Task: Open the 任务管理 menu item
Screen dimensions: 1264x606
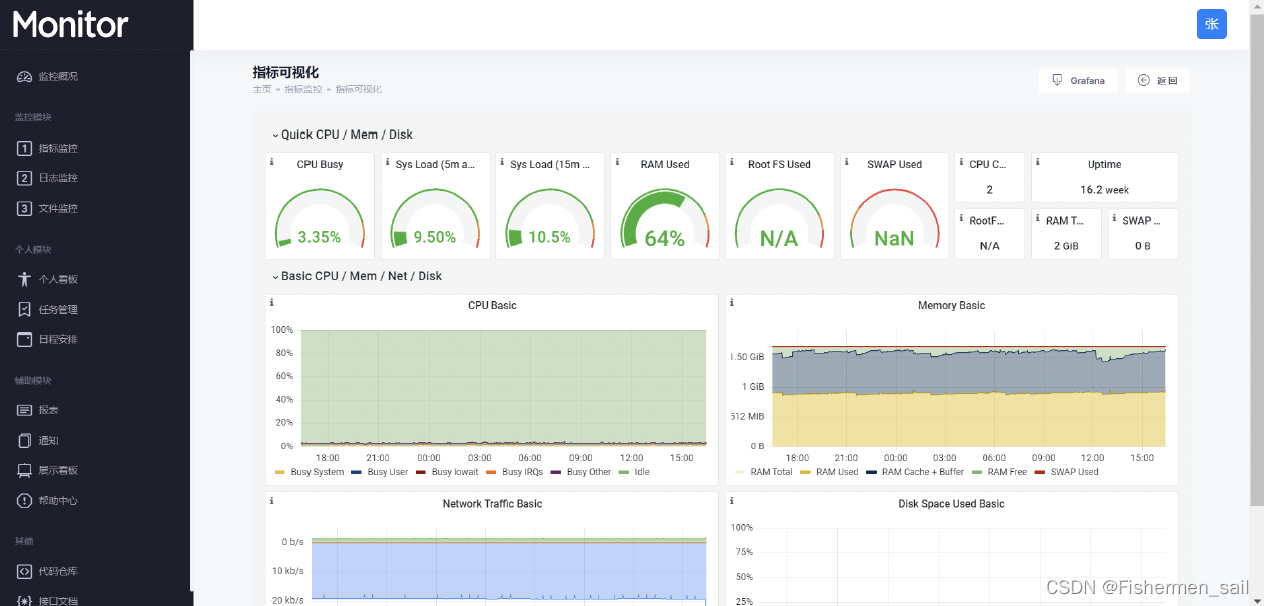Action: coord(58,310)
